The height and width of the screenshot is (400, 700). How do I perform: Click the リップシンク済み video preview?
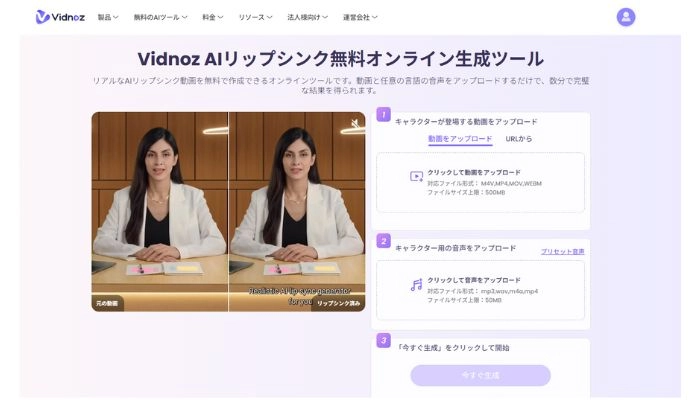click(x=297, y=212)
